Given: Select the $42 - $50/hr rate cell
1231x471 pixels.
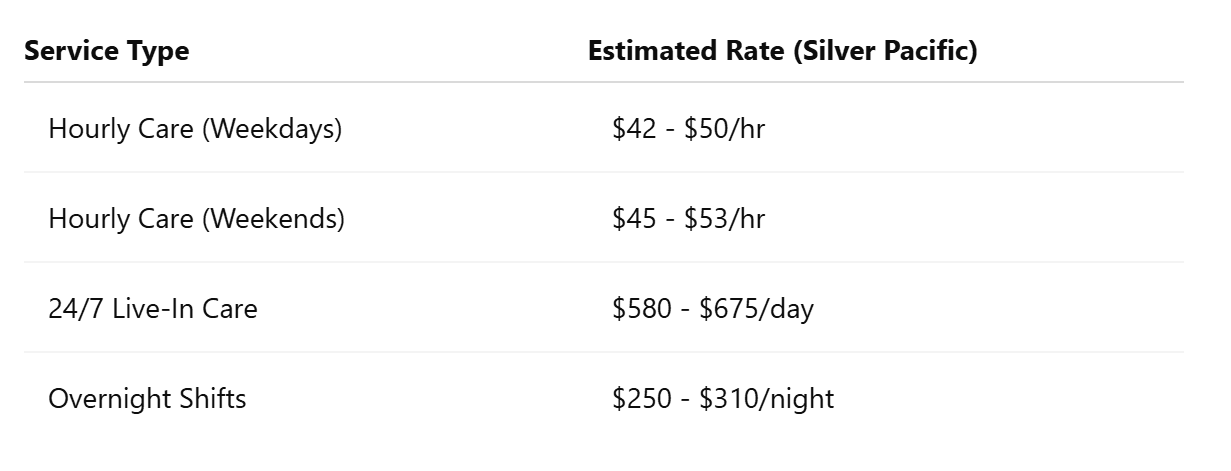Looking at the screenshot, I should pos(688,129).
